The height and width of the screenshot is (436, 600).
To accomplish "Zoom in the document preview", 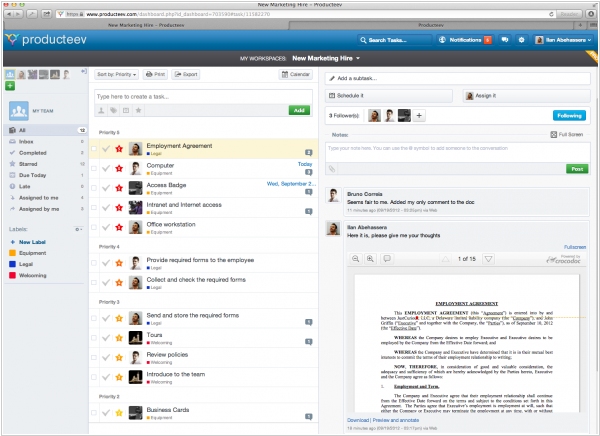I will tap(370, 259).
